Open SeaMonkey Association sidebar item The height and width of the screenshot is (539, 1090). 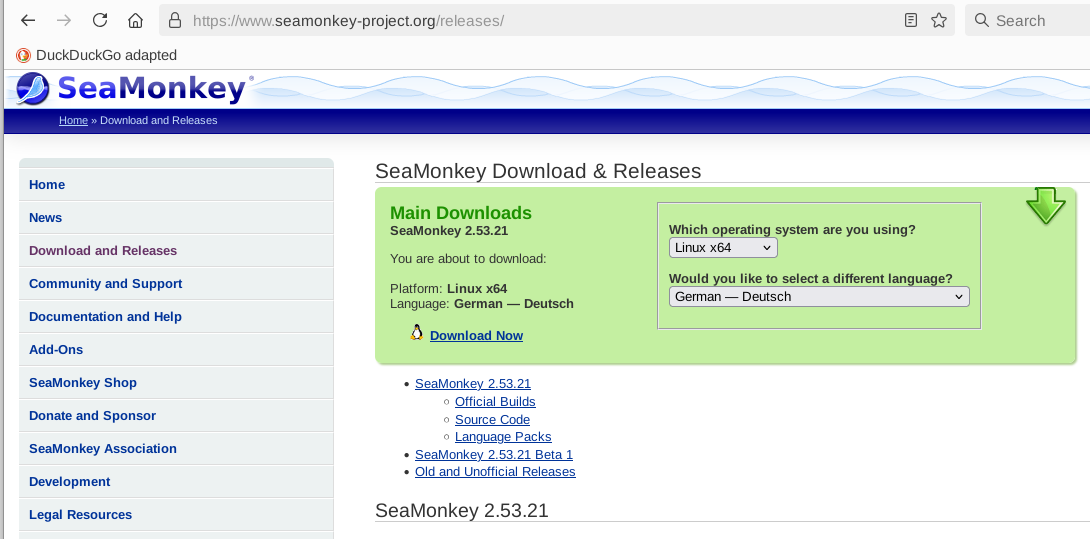coord(176,449)
